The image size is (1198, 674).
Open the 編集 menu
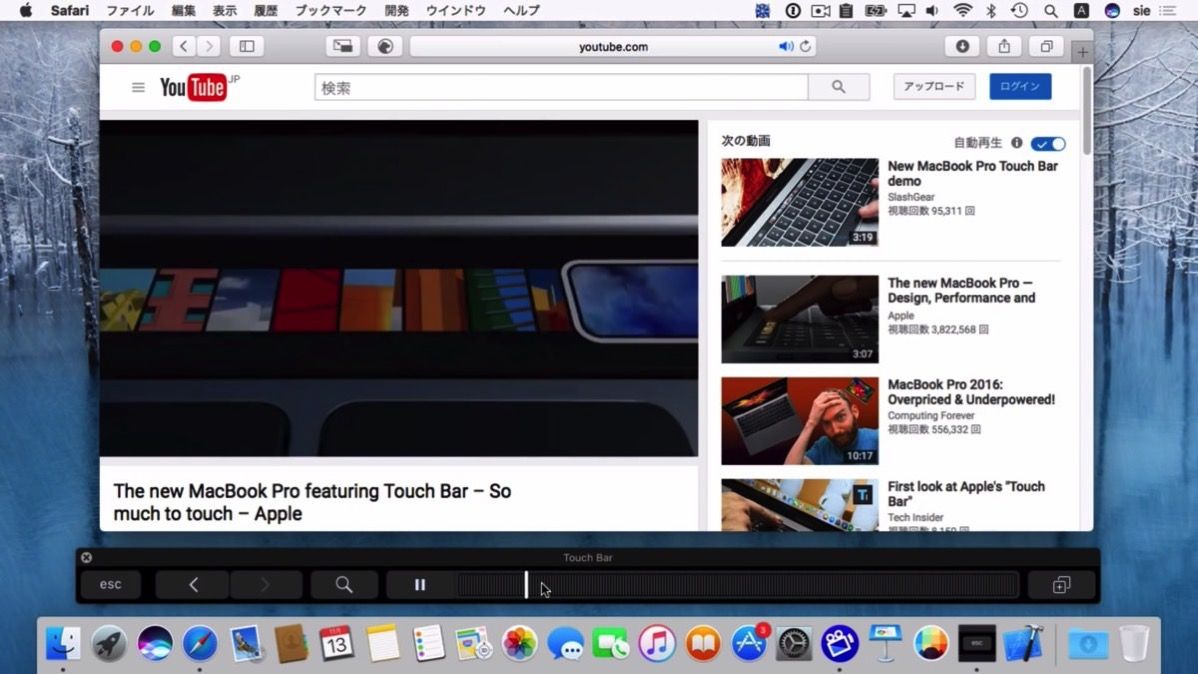pyautogui.click(x=183, y=11)
